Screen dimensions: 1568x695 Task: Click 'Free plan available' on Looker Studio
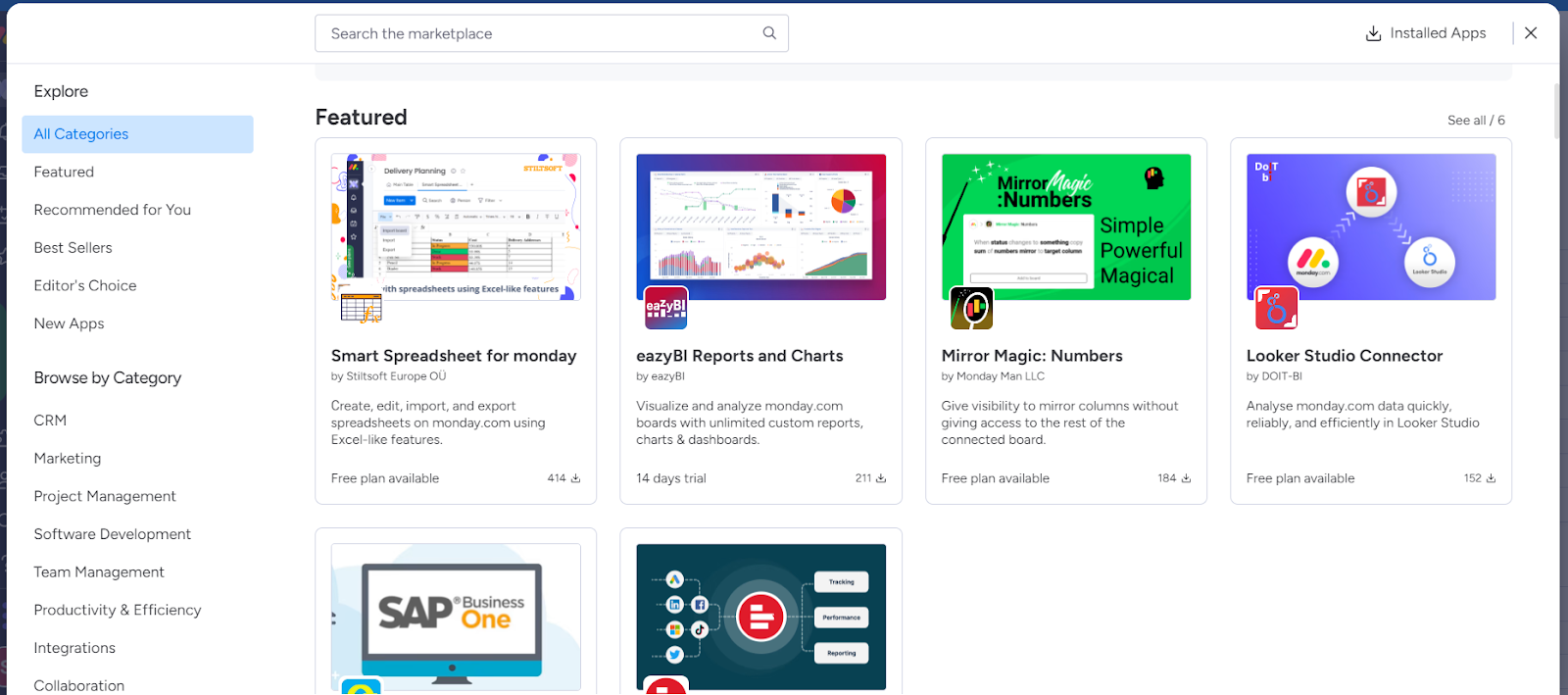1300,478
